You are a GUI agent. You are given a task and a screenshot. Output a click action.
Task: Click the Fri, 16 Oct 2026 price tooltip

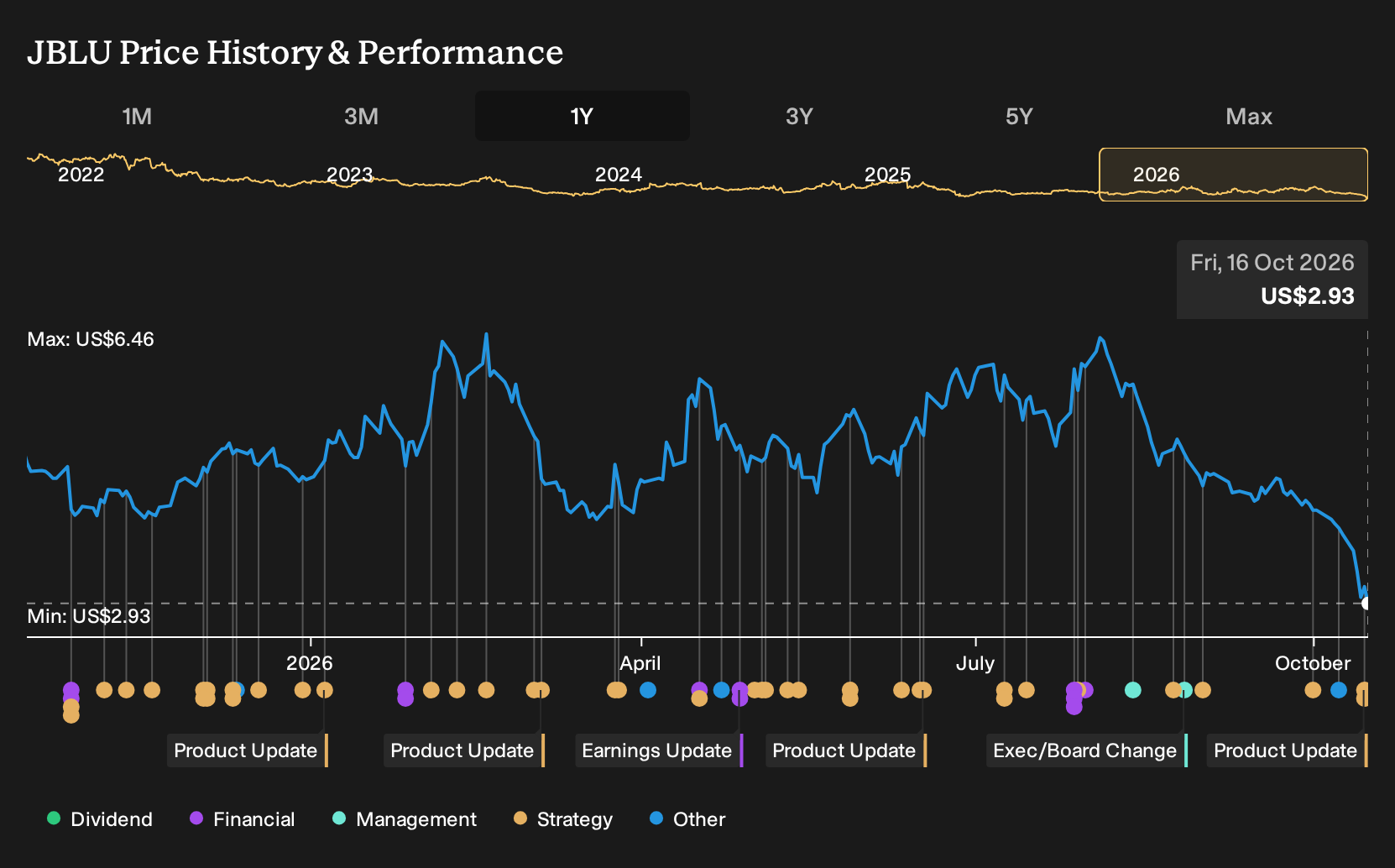click(x=1272, y=280)
